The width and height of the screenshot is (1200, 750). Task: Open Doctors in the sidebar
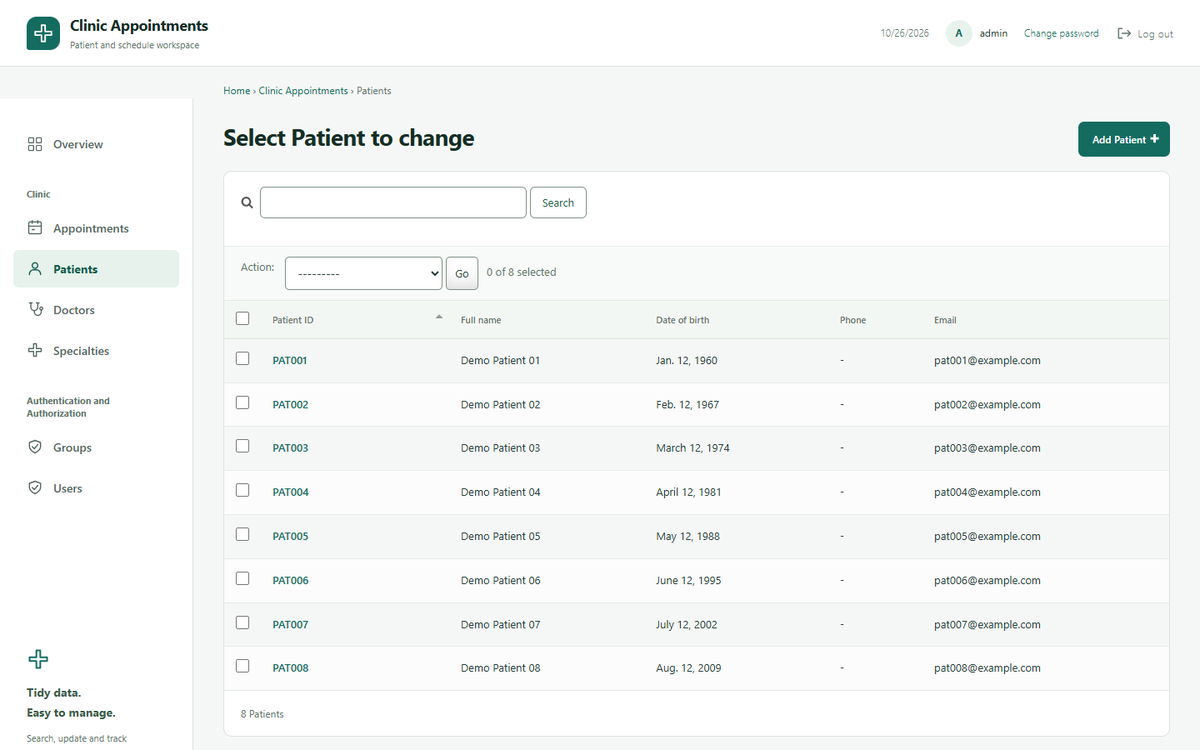pos(96,310)
